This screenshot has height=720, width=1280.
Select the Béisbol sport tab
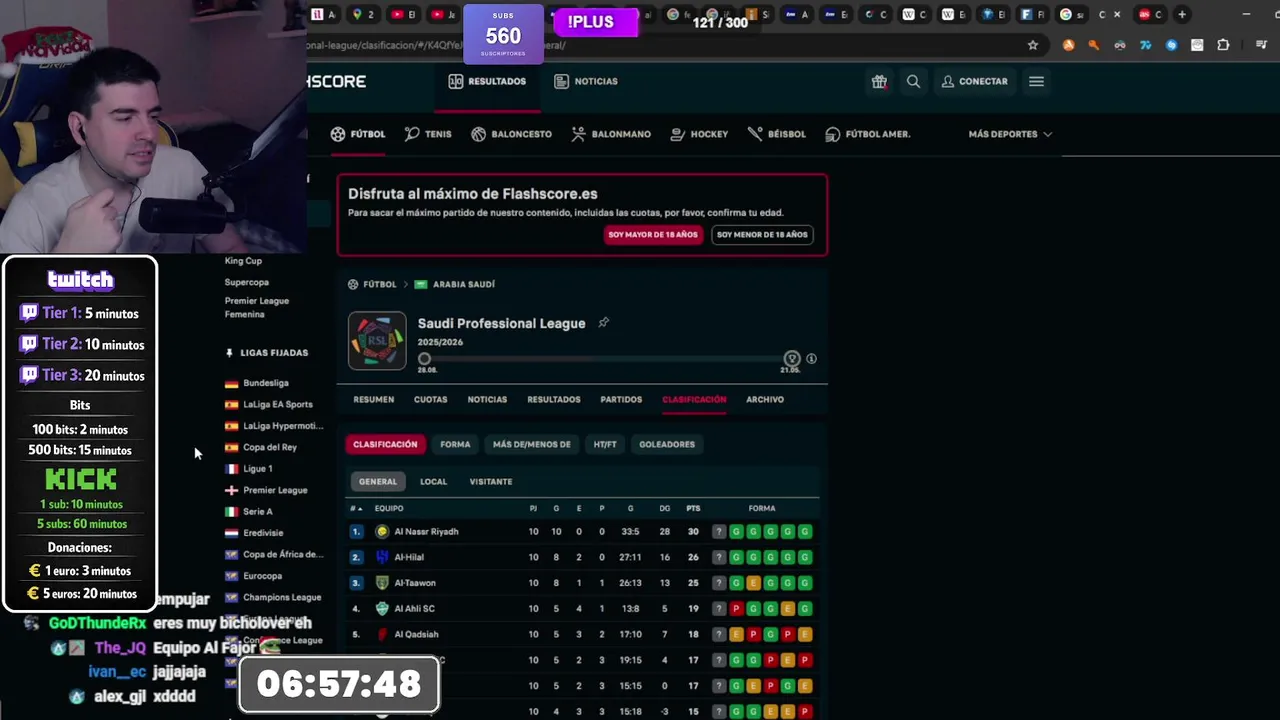pos(776,134)
